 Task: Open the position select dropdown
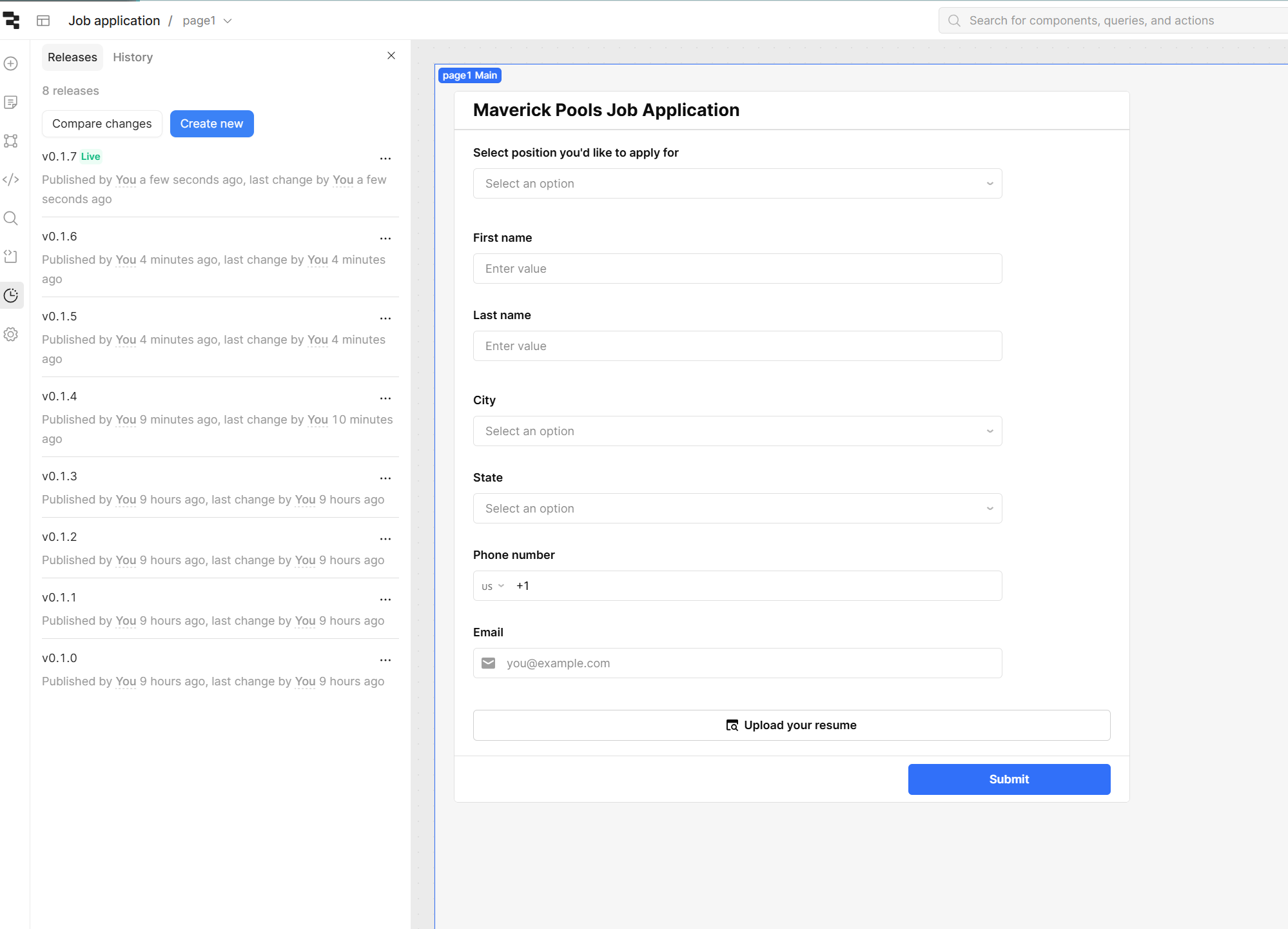click(737, 184)
